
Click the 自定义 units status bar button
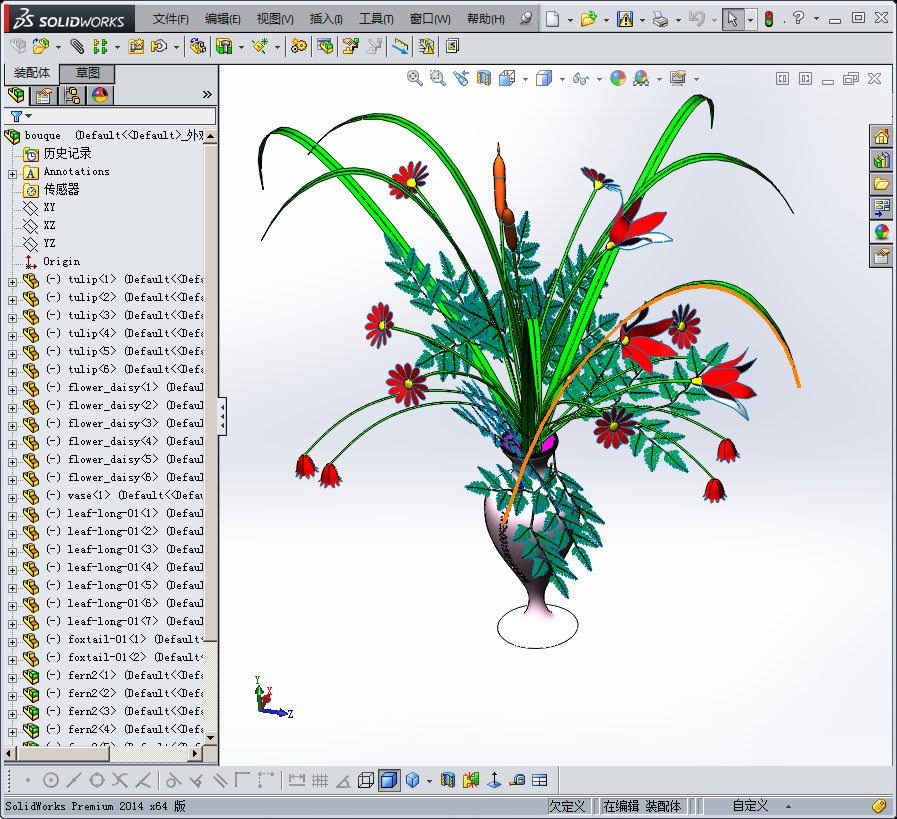(750, 806)
